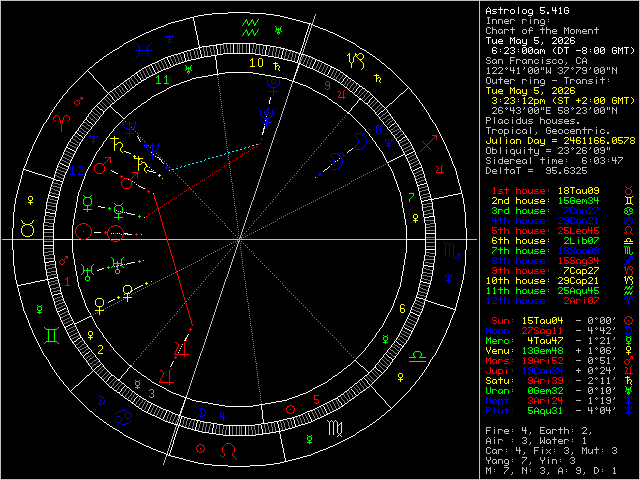
Task: Click the Uranus symbol beside the Uran row
Action: pyautogui.click(x=629, y=391)
